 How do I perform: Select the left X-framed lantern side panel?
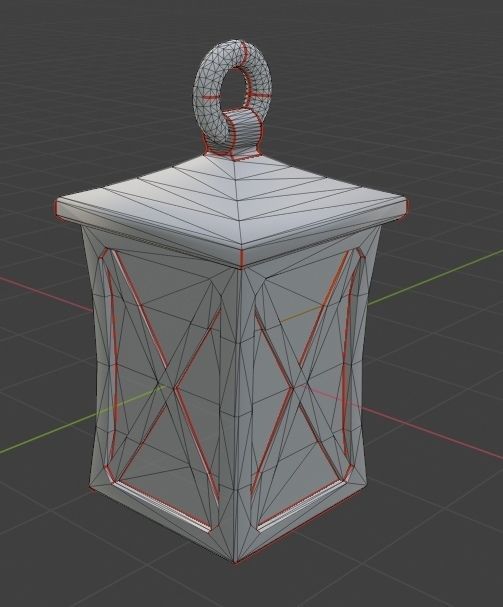tap(163, 391)
